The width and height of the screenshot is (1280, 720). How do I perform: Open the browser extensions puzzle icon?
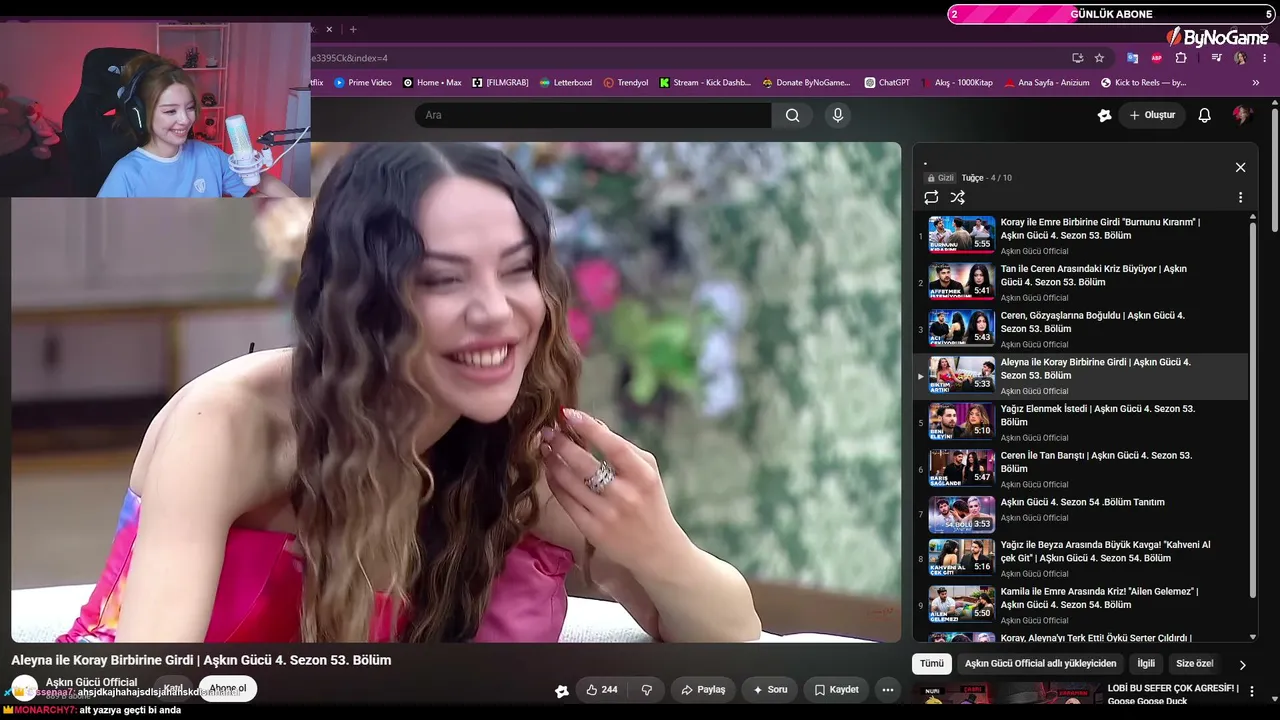(x=1181, y=58)
